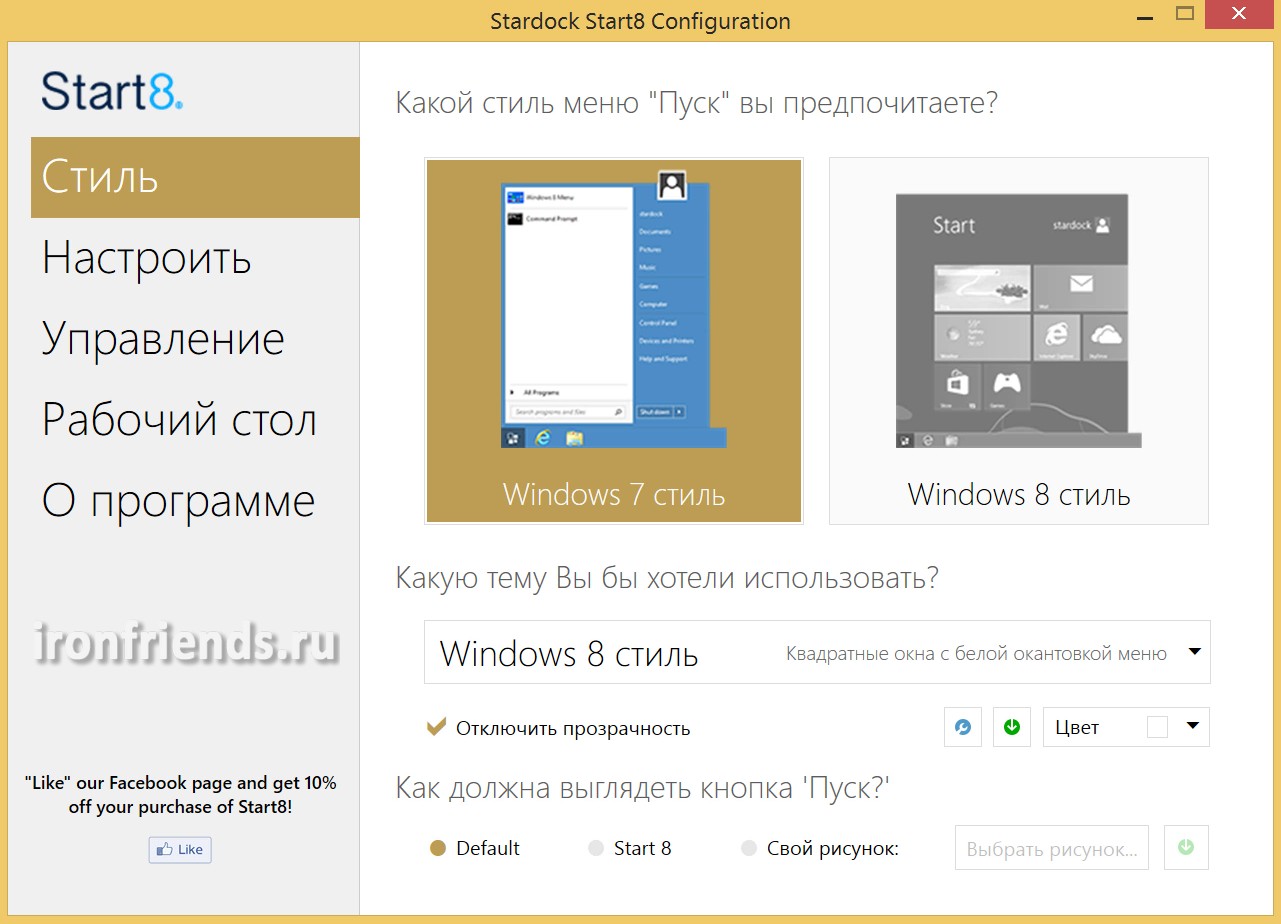Click the heading Какую тему Вы бы хотели использовать?
This screenshot has width=1281, height=924.
[x=667, y=578]
